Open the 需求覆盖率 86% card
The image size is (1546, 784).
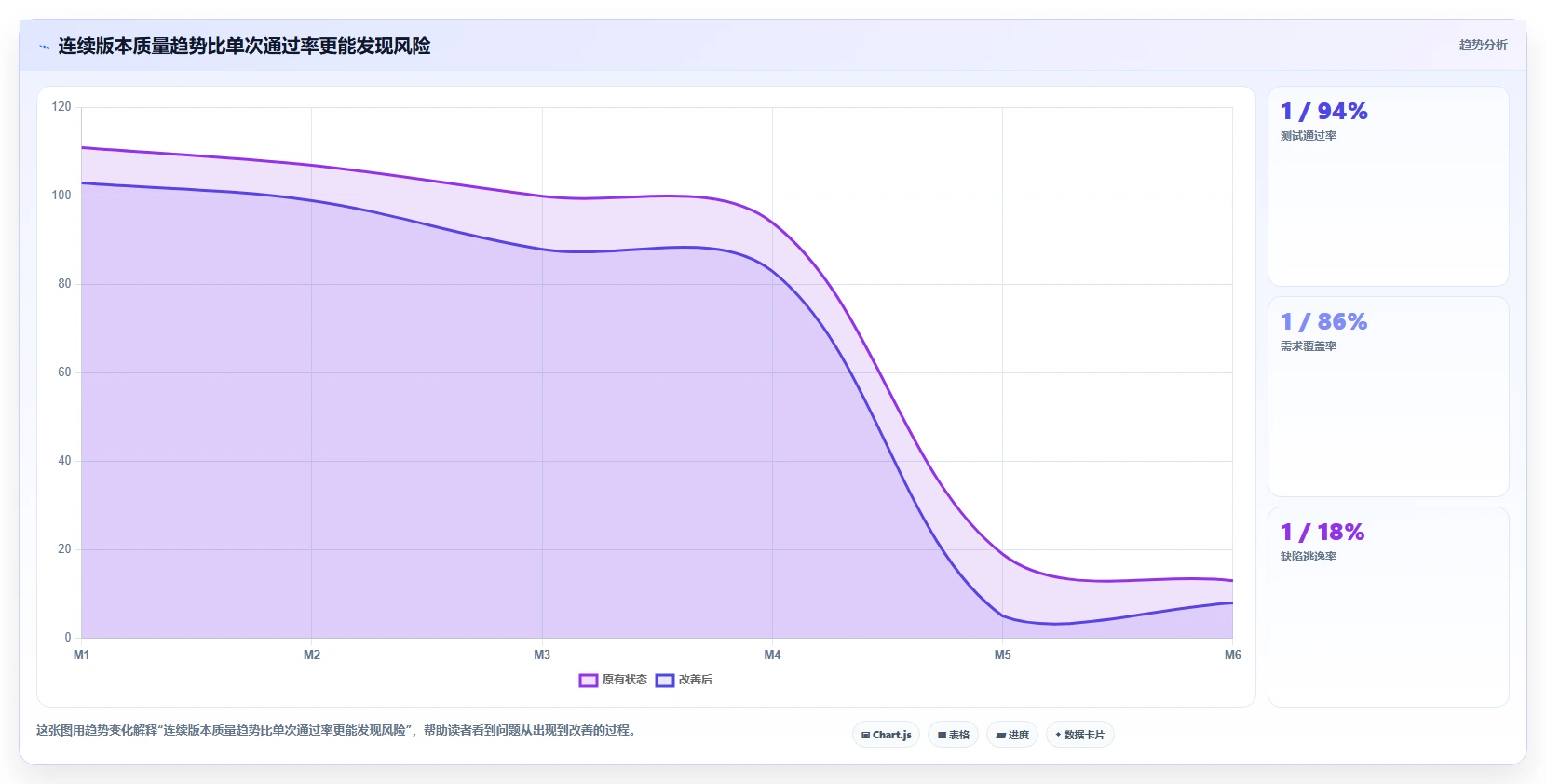point(1388,397)
